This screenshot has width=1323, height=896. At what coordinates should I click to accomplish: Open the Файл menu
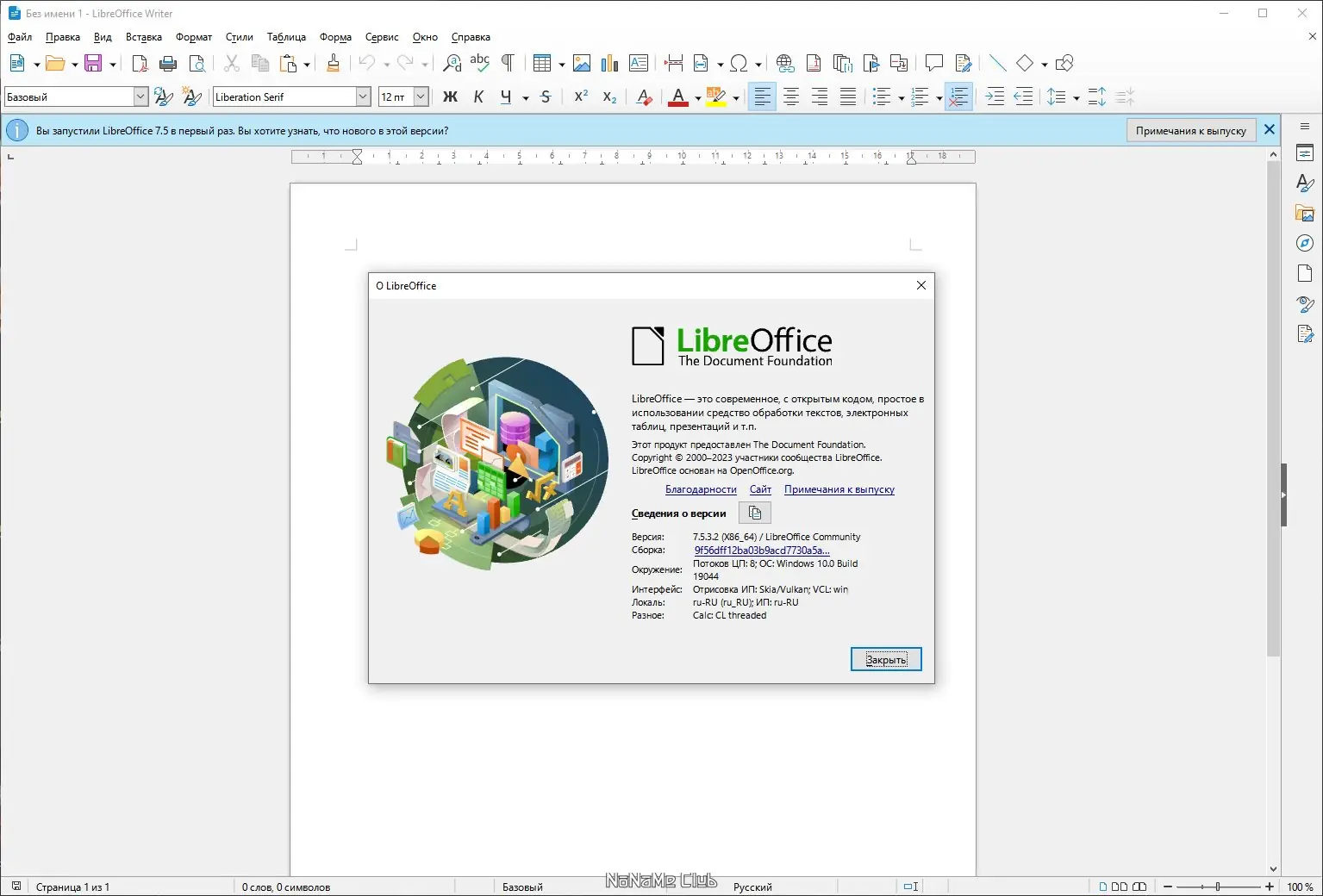pyautogui.click(x=20, y=37)
